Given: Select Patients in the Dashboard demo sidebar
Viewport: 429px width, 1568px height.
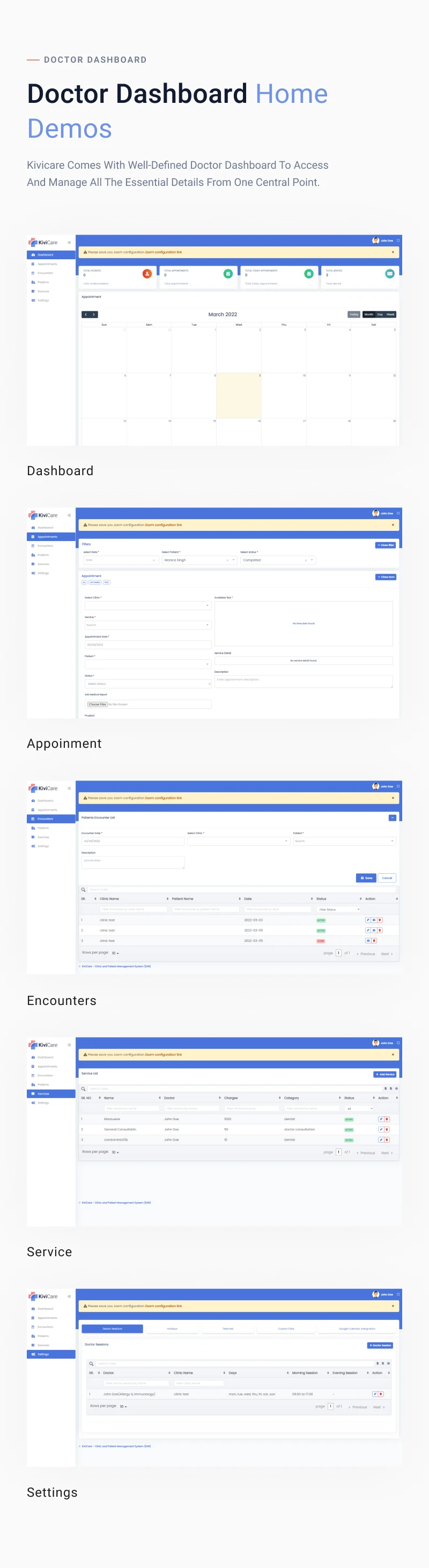Looking at the screenshot, I should coord(43,282).
